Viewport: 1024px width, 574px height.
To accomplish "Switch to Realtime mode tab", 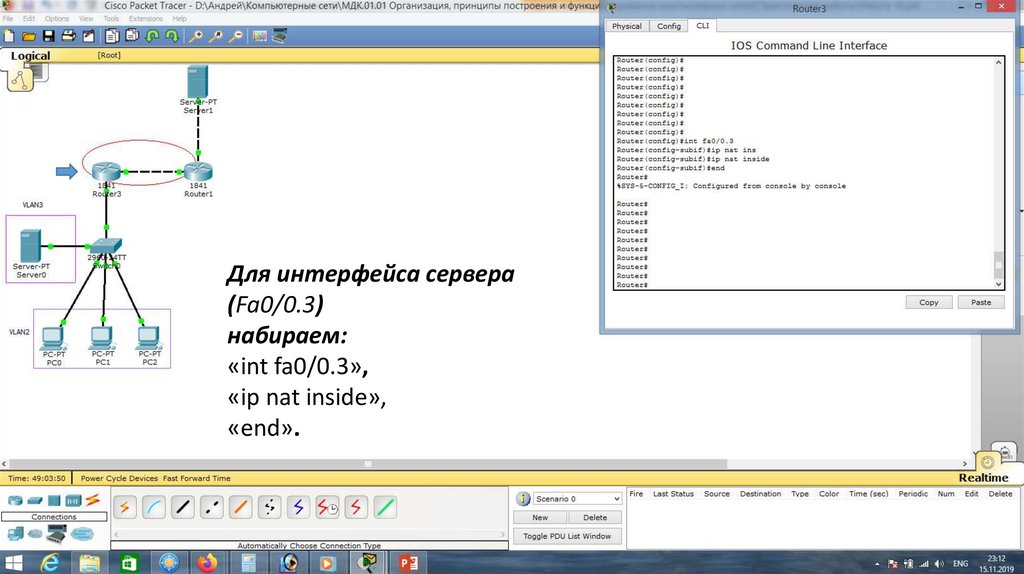I will (983, 477).
